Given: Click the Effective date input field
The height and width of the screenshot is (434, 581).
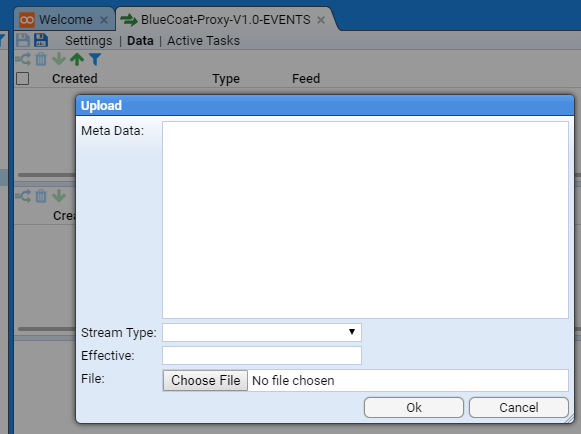Looking at the screenshot, I should tap(262, 355).
